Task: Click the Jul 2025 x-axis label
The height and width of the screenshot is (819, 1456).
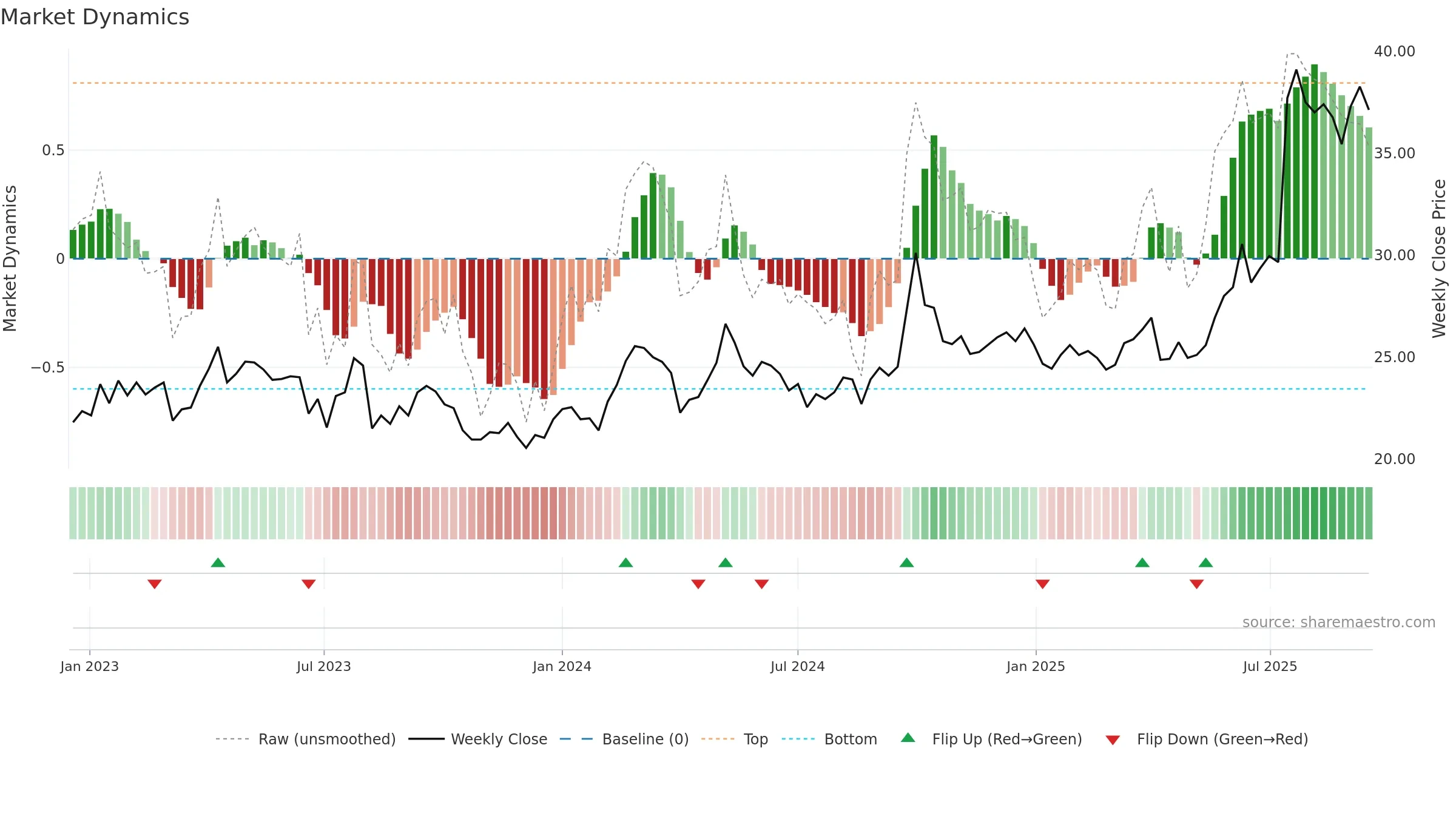Action: pyautogui.click(x=1270, y=666)
